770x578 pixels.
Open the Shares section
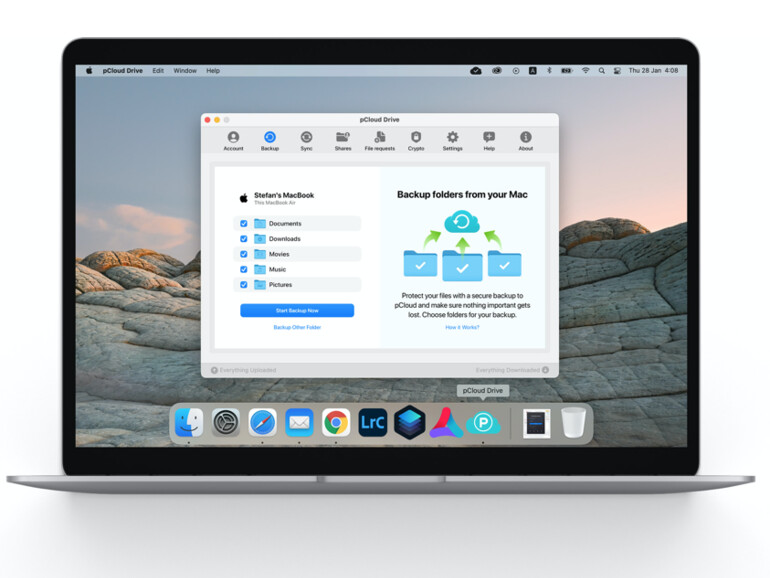point(343,140)
